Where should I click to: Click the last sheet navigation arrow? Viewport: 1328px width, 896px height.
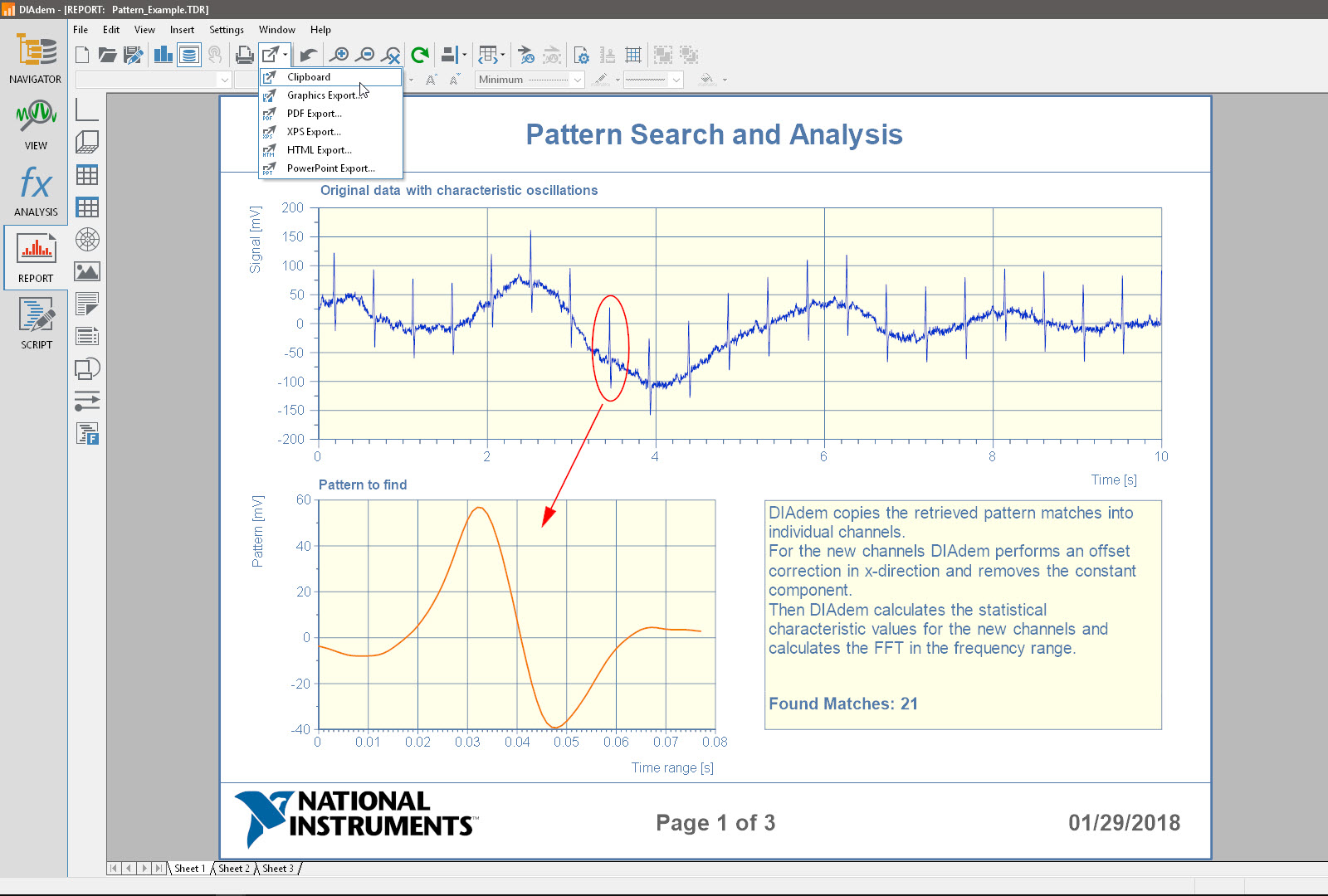tap(158, 869)
